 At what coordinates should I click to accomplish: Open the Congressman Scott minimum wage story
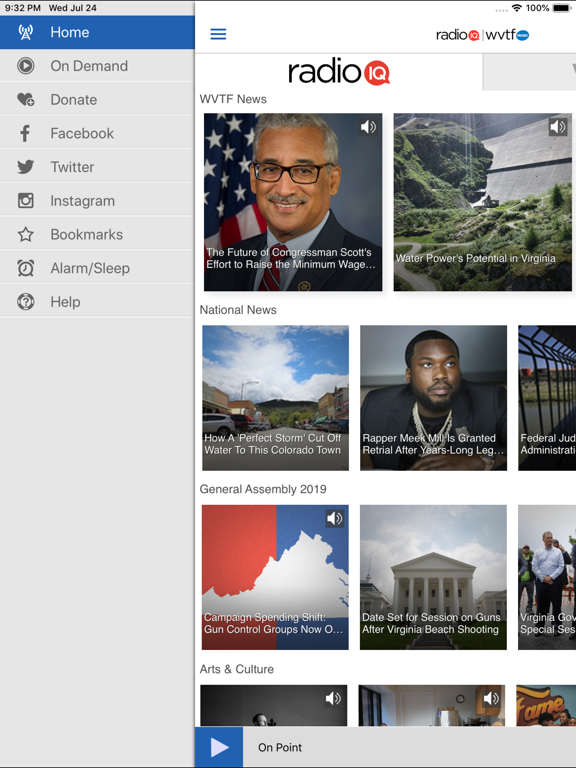tap(293, 202)
